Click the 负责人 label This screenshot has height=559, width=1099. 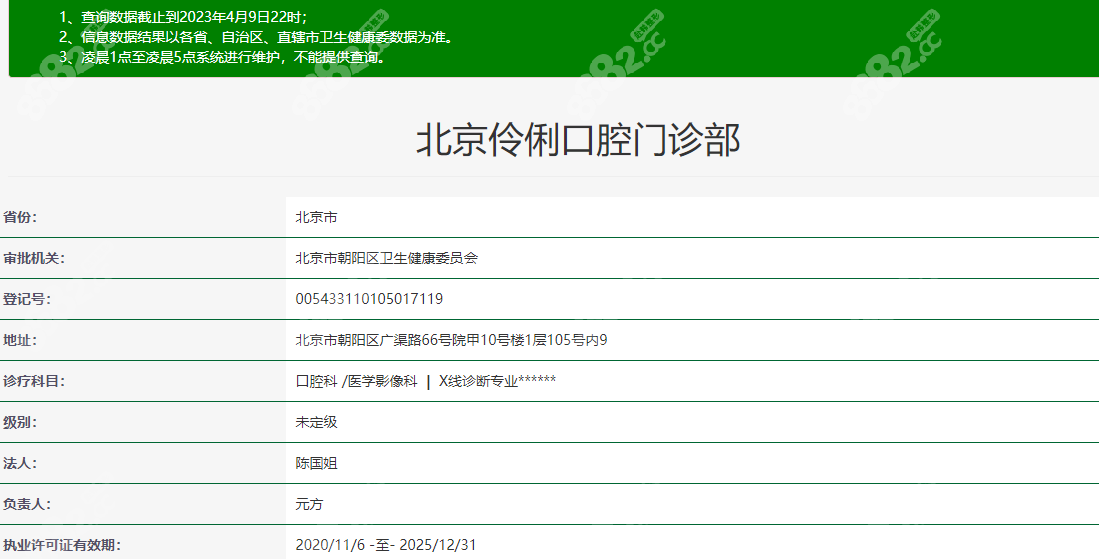[x=27, y=504]
